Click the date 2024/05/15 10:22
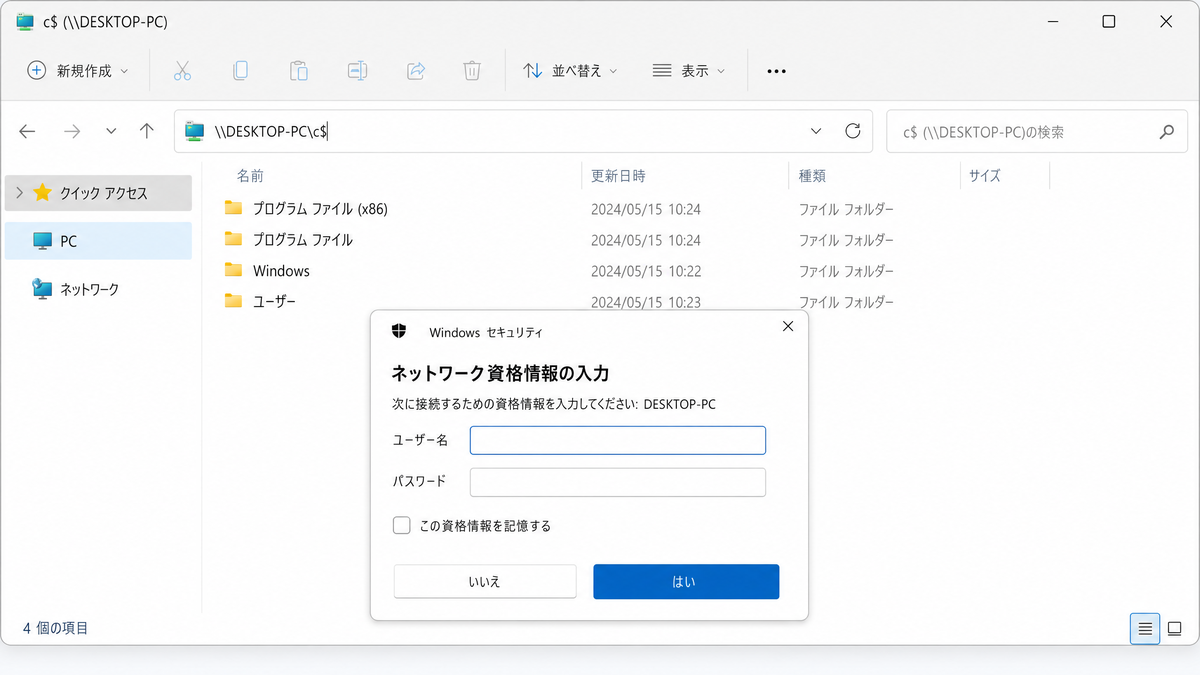1200x675 pixels. [x=646, y=271]
